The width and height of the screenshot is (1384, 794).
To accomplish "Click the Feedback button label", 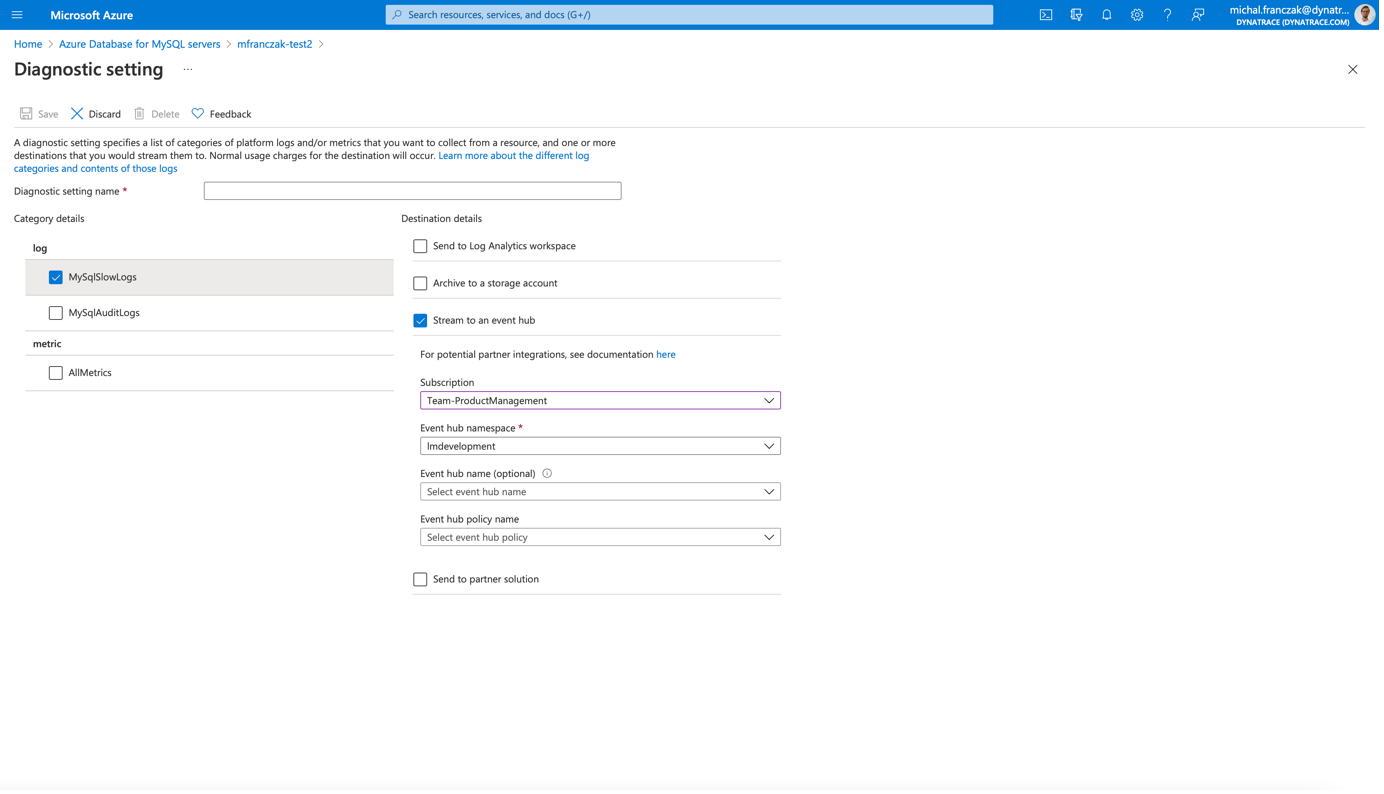I will (x=231, y=114).
